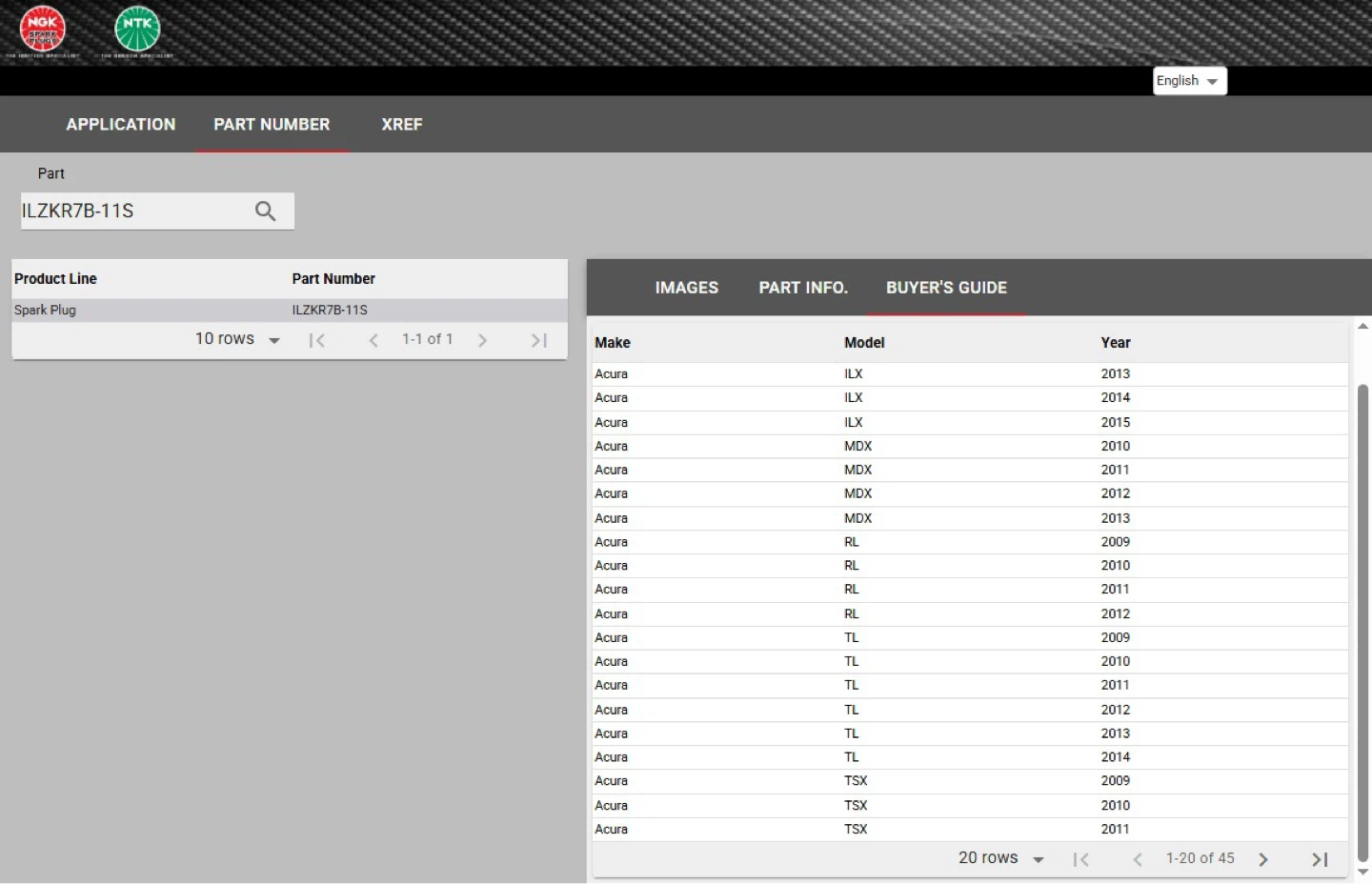Select the Acura RL 2009 row
Screen dimensions: 1372x884
point(970,542)
